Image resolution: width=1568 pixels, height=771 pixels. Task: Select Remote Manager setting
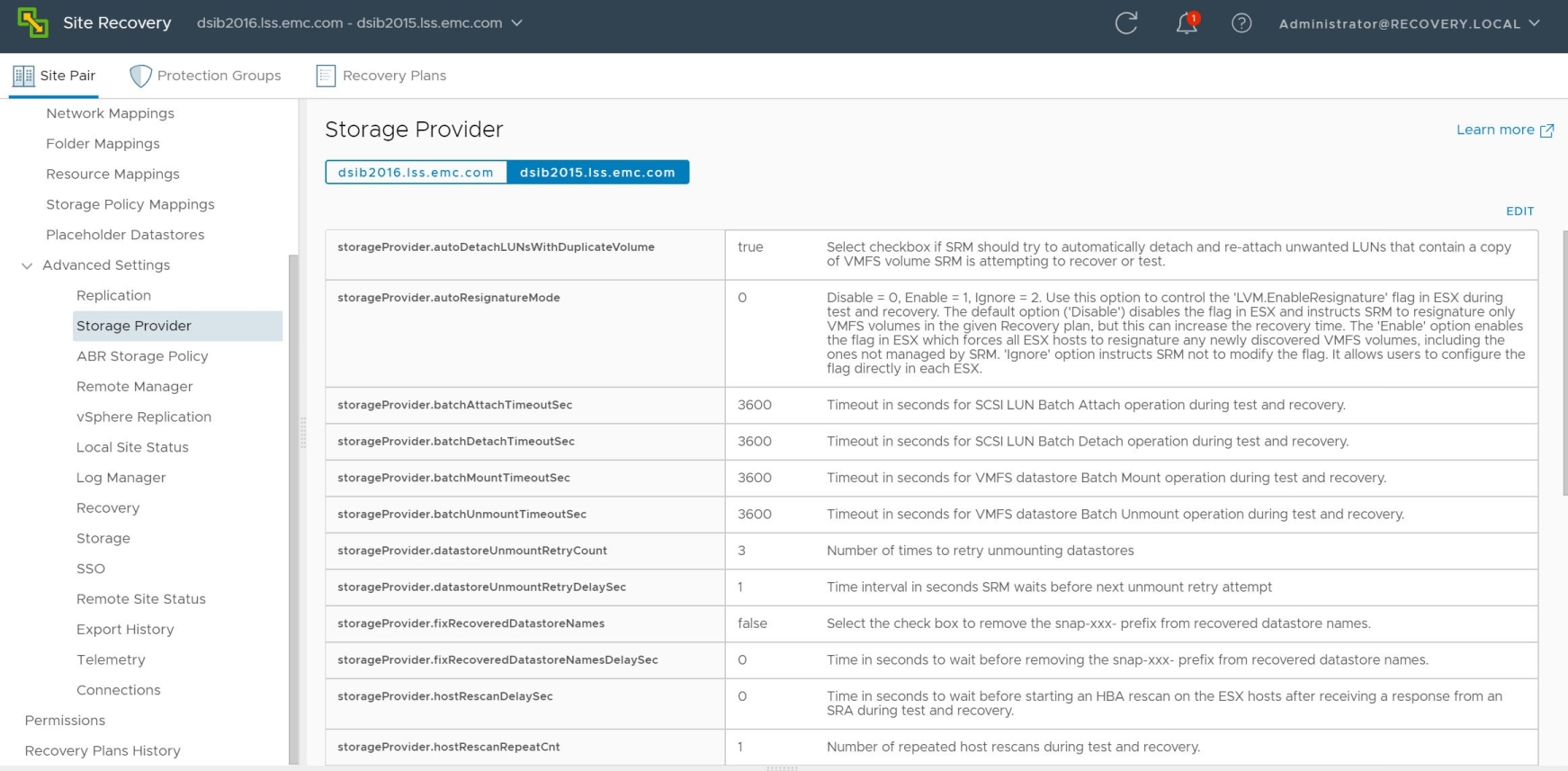pyautogui.click(x=134, y=387)
